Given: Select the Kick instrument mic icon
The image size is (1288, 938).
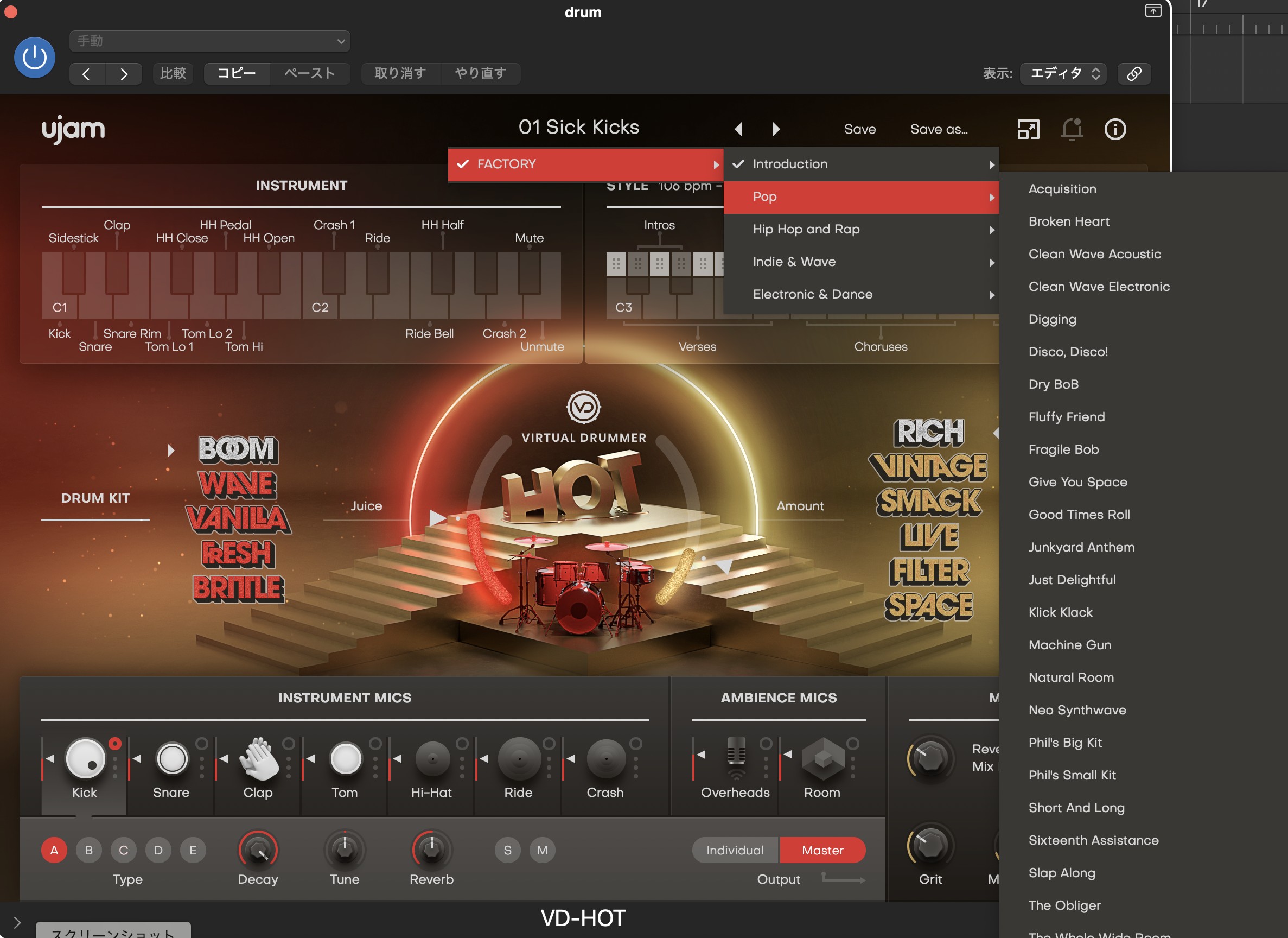Looking at the screenshot, I should [86, 758].
